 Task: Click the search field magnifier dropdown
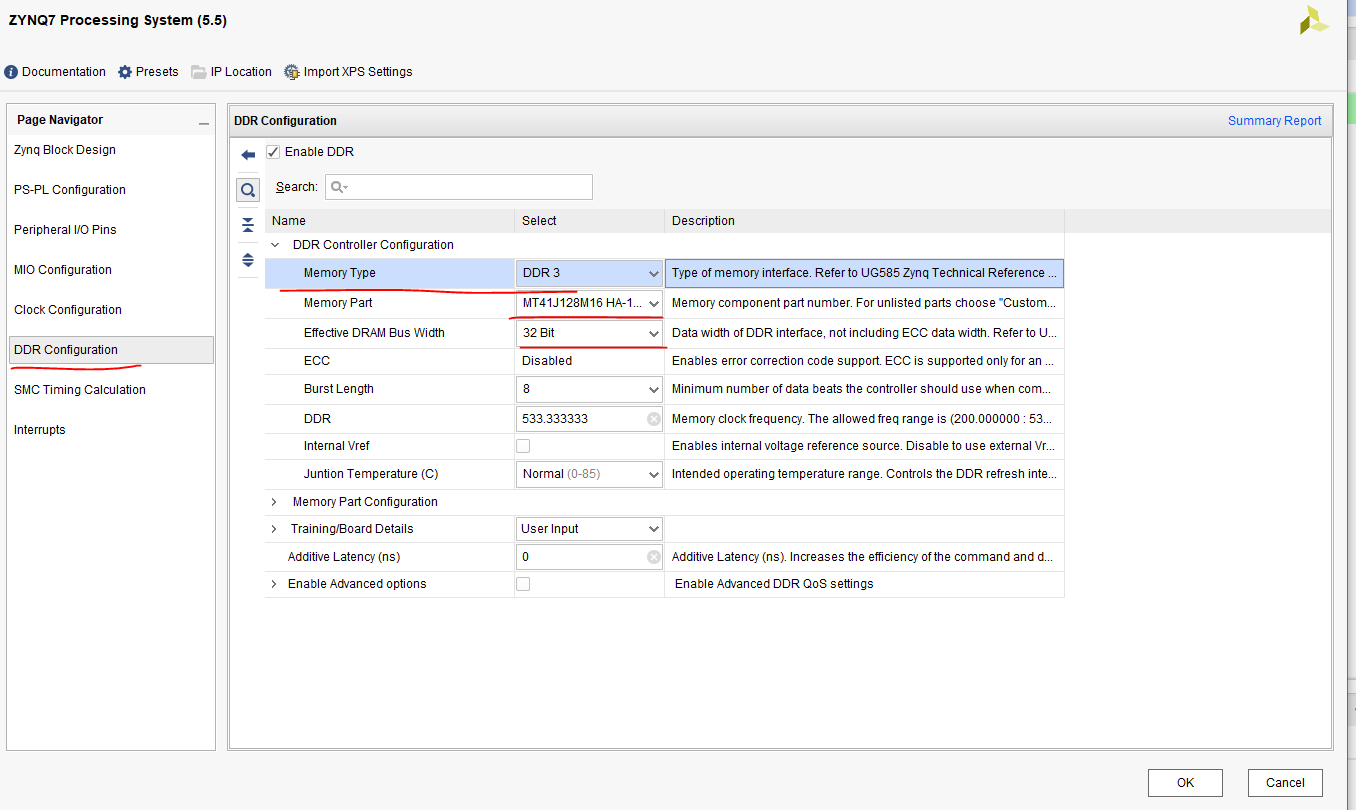340,187
